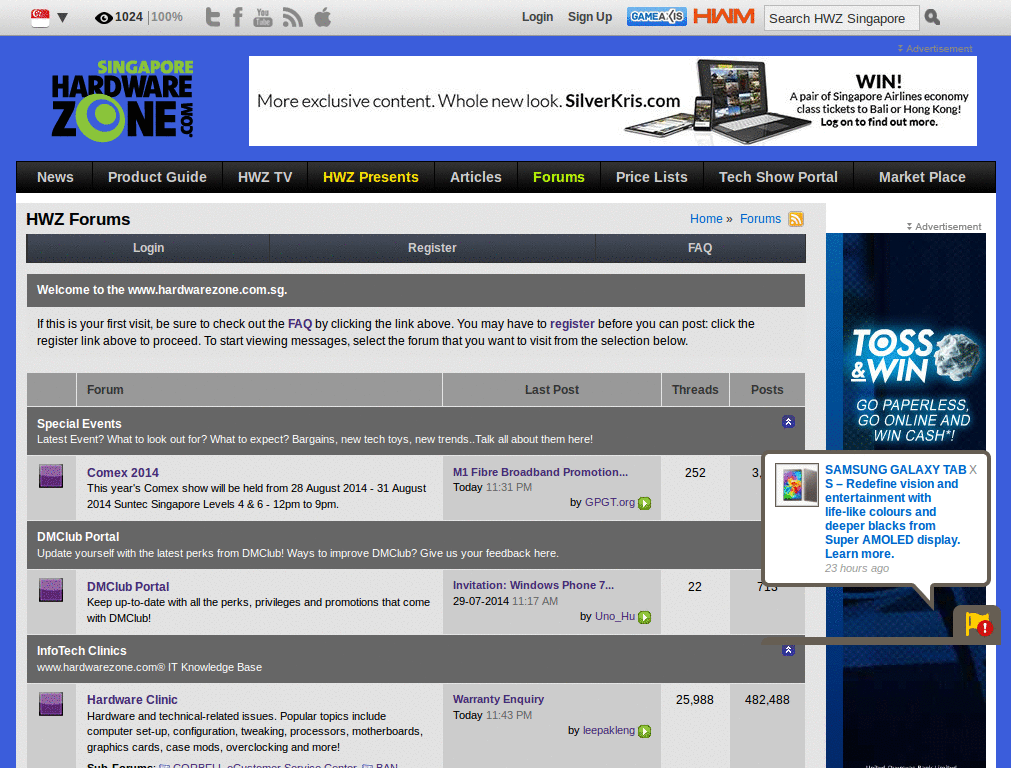The image size is (1024, 768).
Task: Click Register in the forum bar
Action: pyautogui.click(x=432, y=248)
